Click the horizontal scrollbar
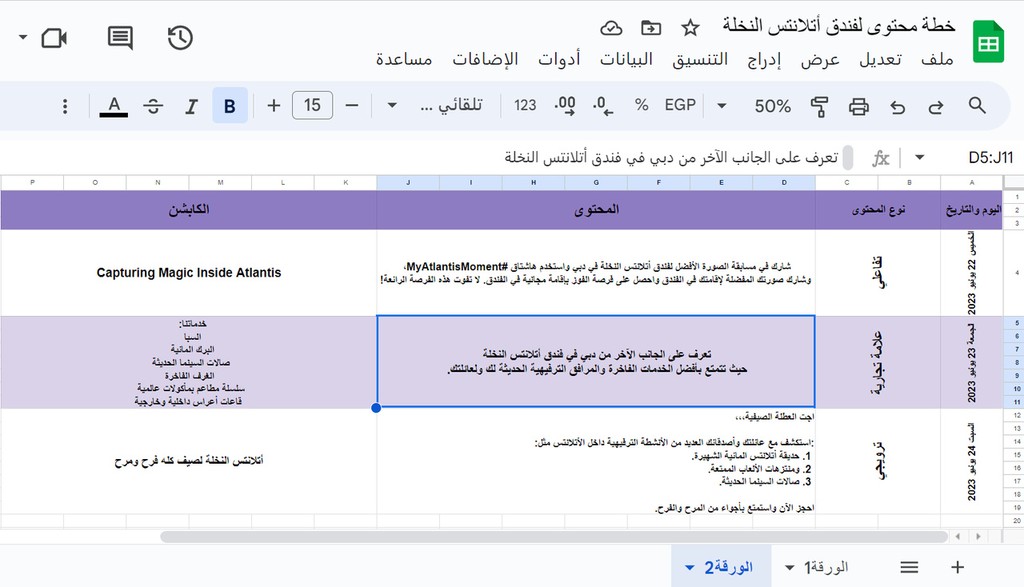1024x587 pixels. (x=554, y=537)
